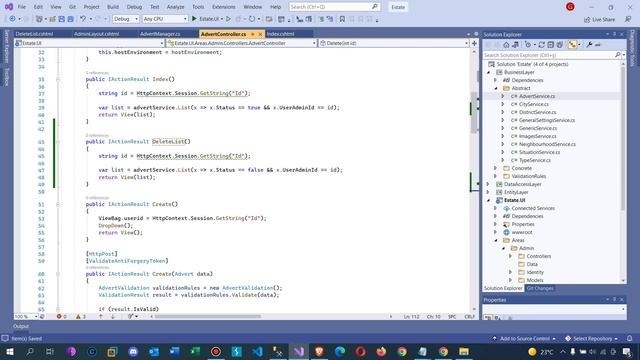Screen dimensions: 640x360
Task: Click the Home icon in Solution Explorer
Action: tap(506, 45)
